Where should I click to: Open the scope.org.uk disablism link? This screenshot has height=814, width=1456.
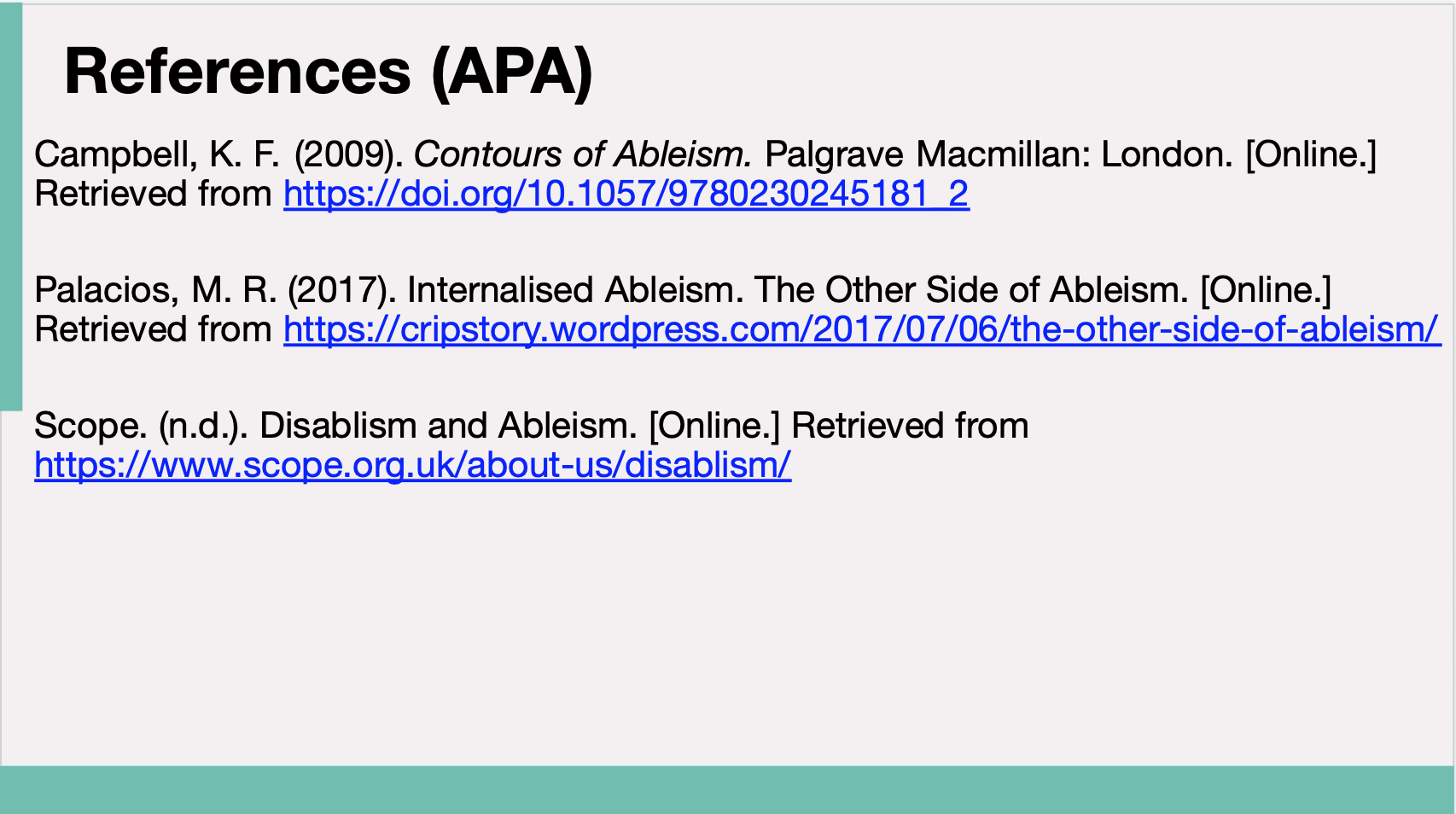coord(412,465)
